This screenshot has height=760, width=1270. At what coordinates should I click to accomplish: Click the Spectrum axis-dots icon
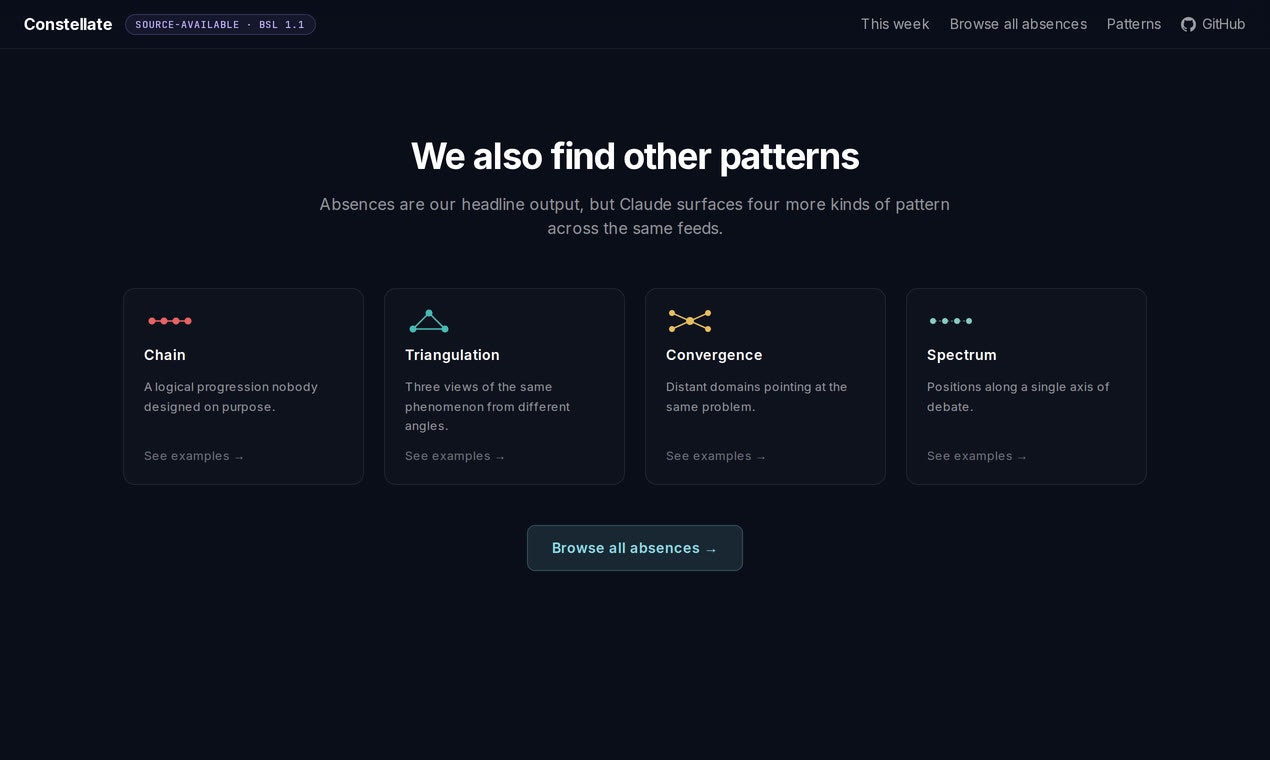point(951,321)
